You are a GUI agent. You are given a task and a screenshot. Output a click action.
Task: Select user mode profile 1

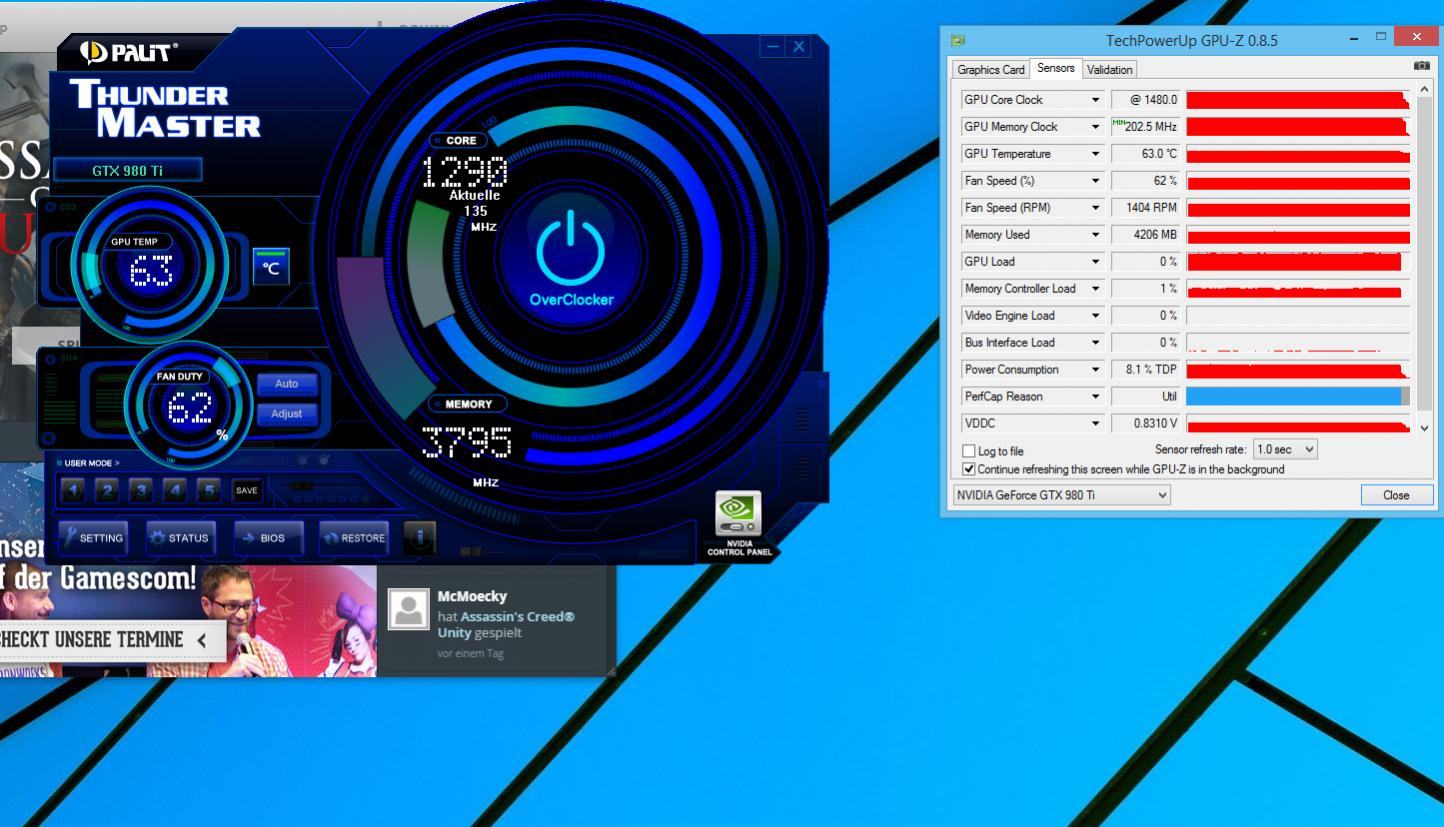(72, 490)
